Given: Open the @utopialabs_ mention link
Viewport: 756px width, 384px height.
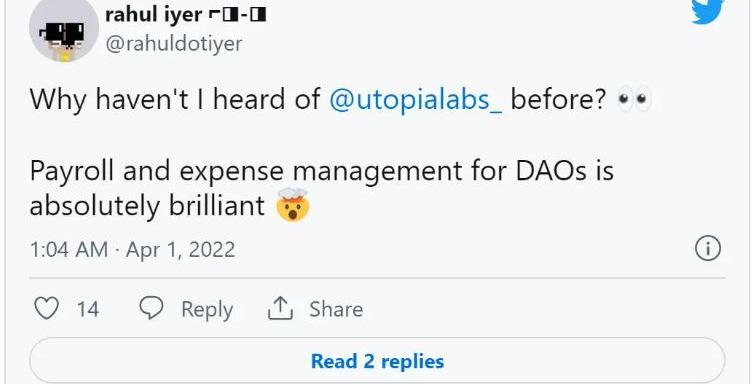Looking at the screenshot, I should (416, 100).
